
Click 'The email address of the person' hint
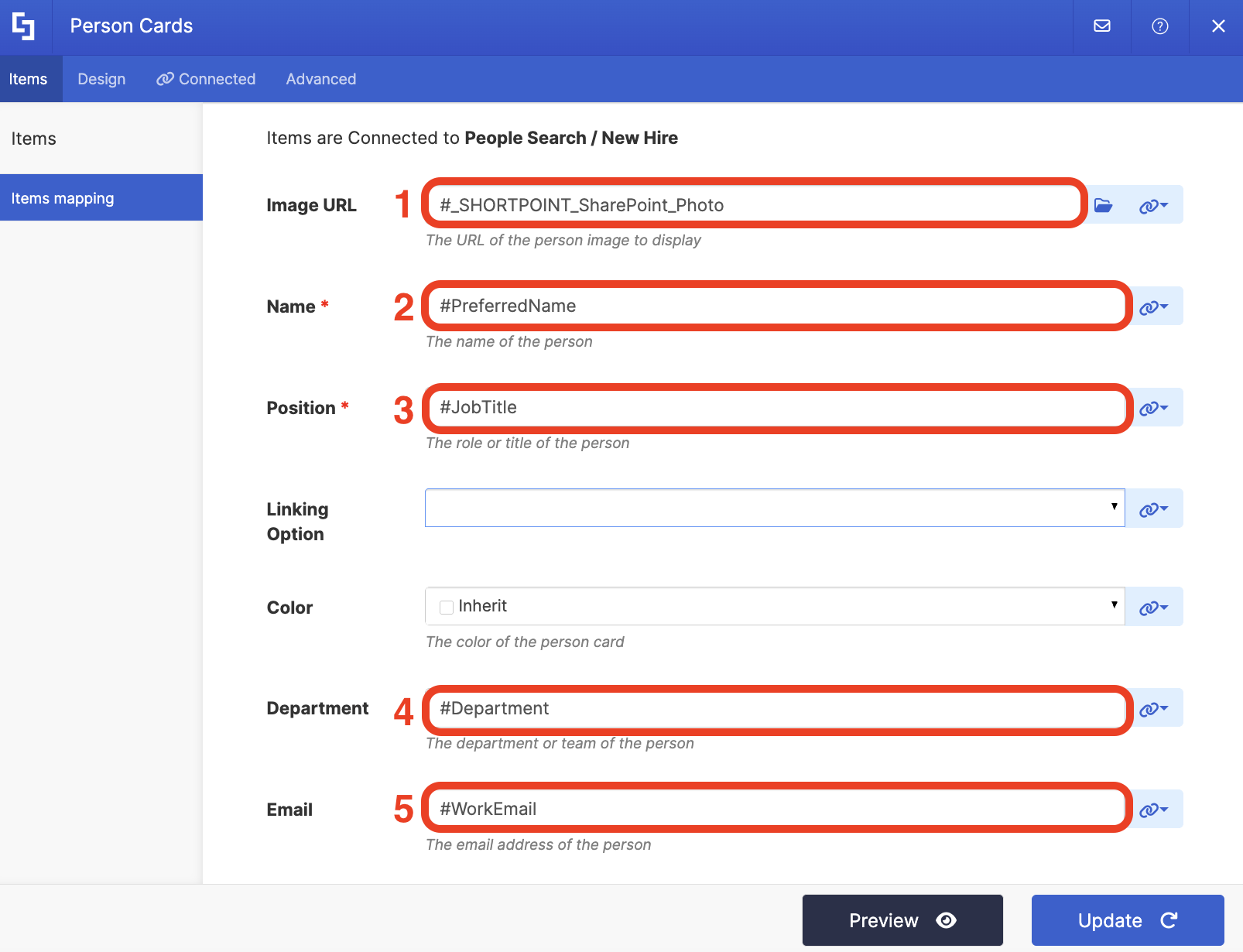pos(539,844)
